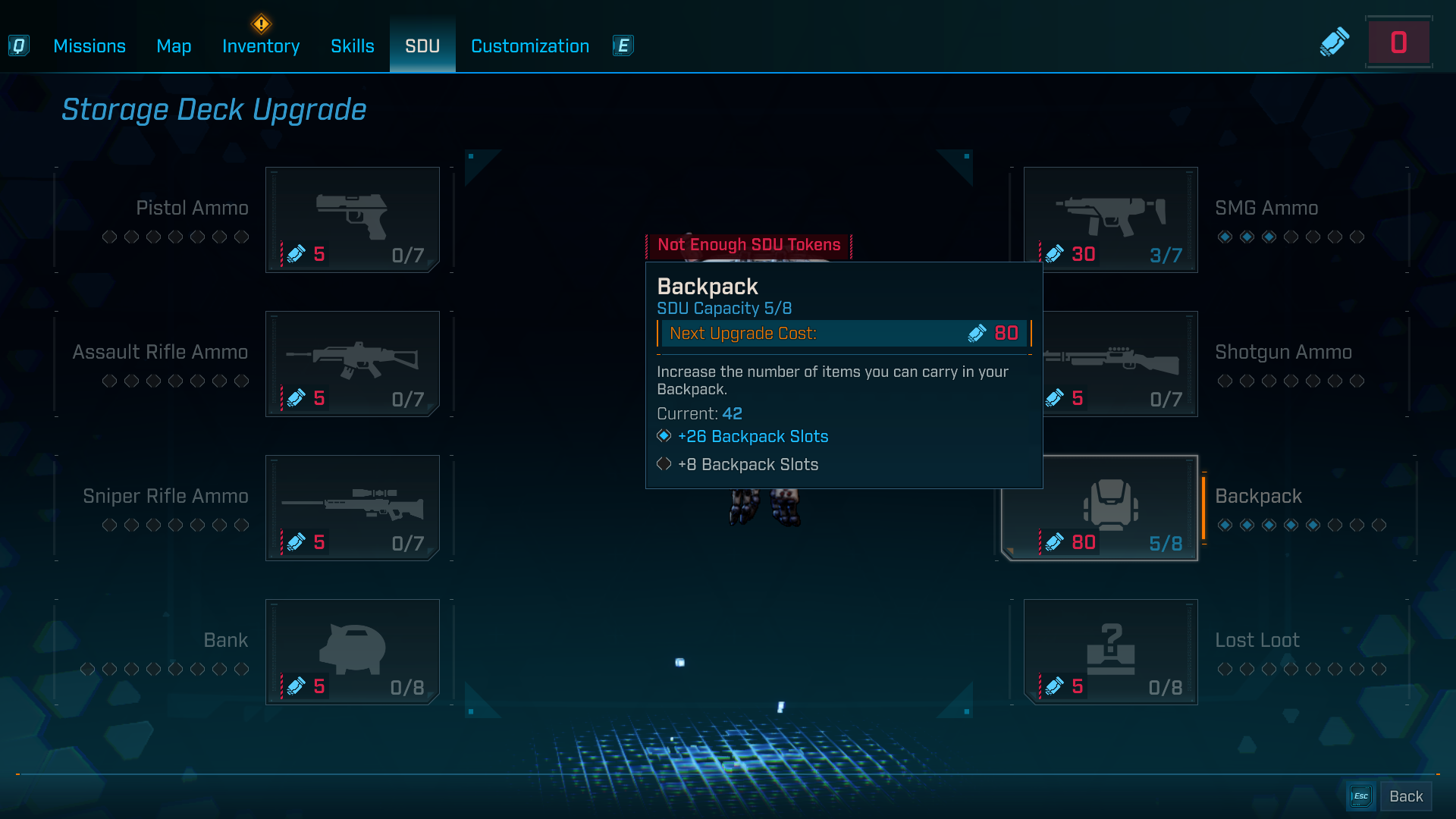Click the first capacity diamond under Pistol Ammo
The height and width of the screenshot is (819, 1456).
tap(108, 237)
